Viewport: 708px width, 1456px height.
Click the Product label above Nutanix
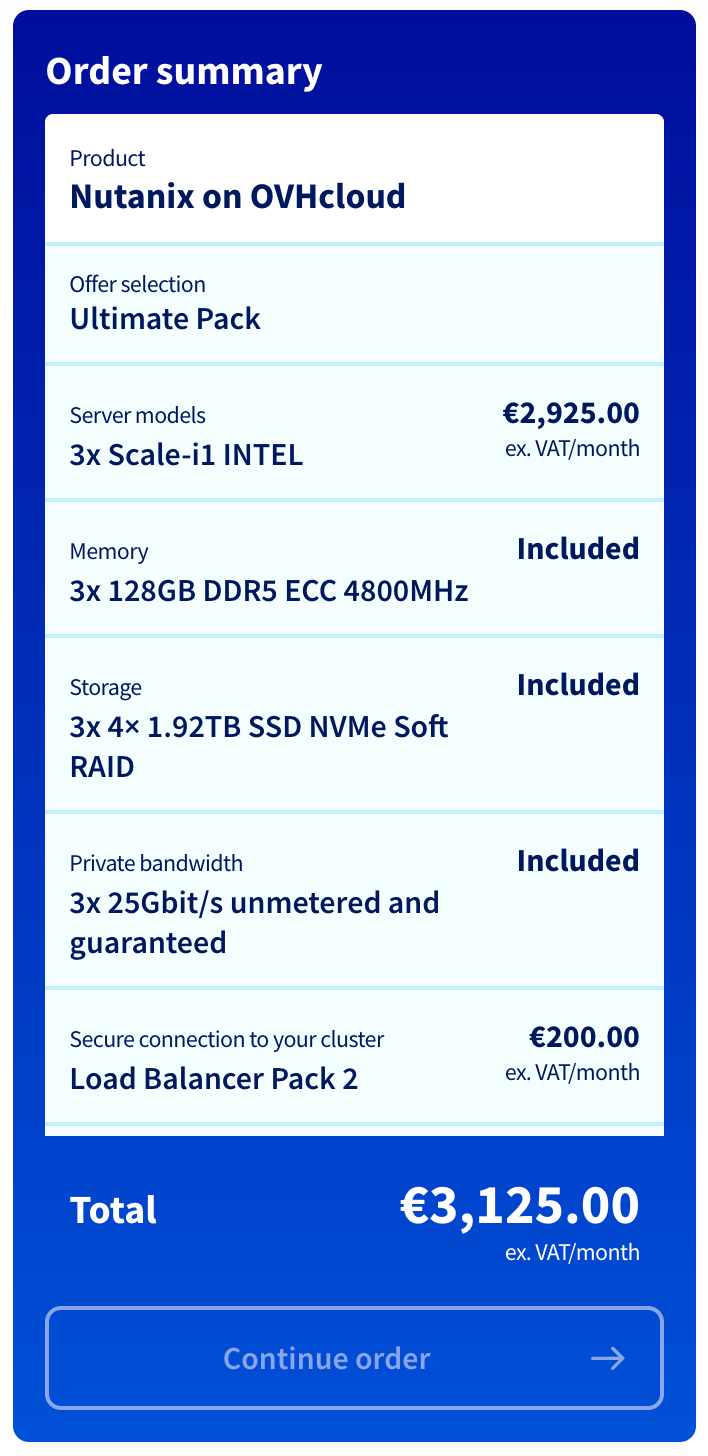click(107, 158)
